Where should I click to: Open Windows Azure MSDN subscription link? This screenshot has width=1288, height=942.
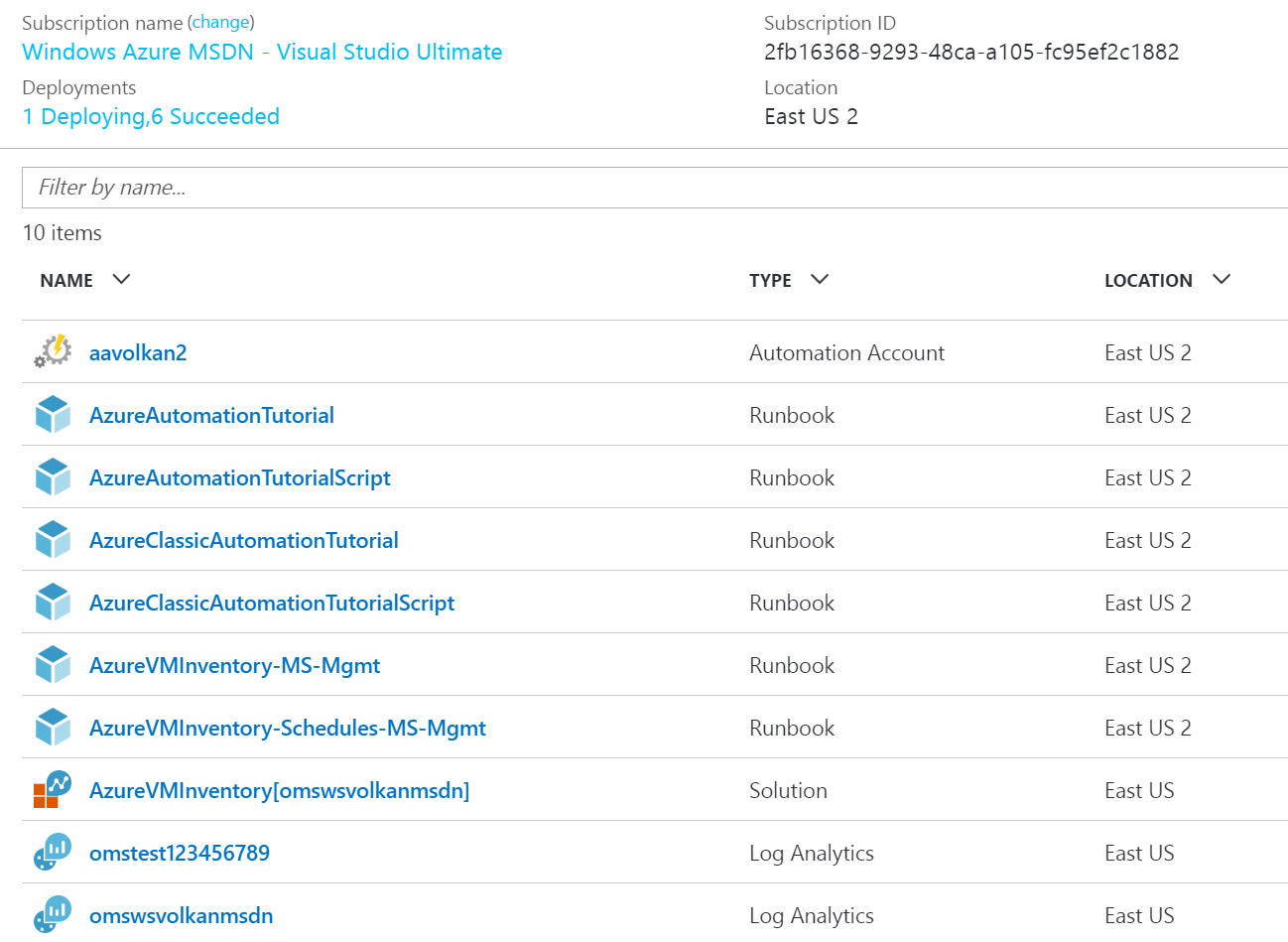point(262,52)
